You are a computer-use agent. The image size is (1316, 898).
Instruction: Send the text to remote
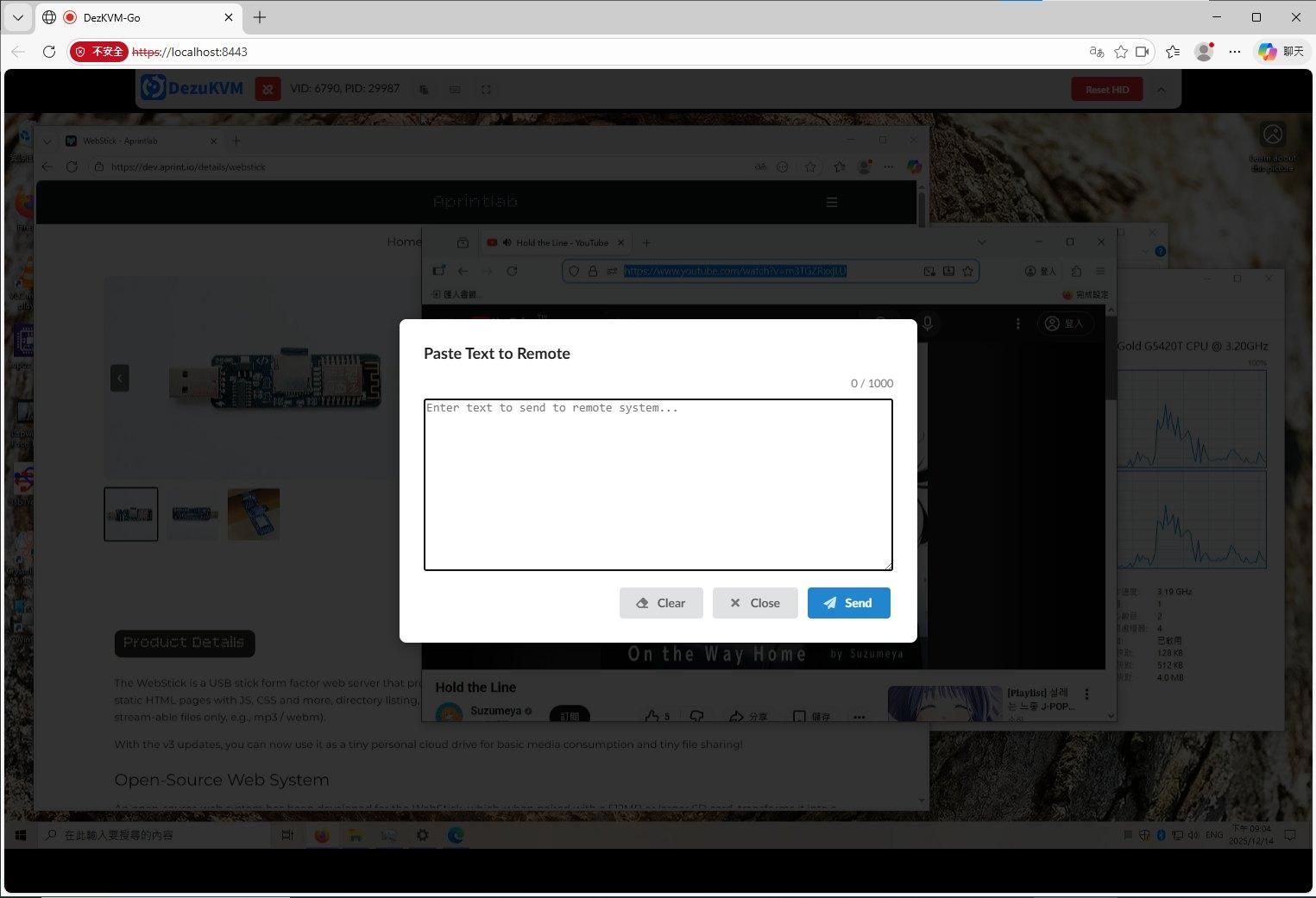tap(849, 603)
